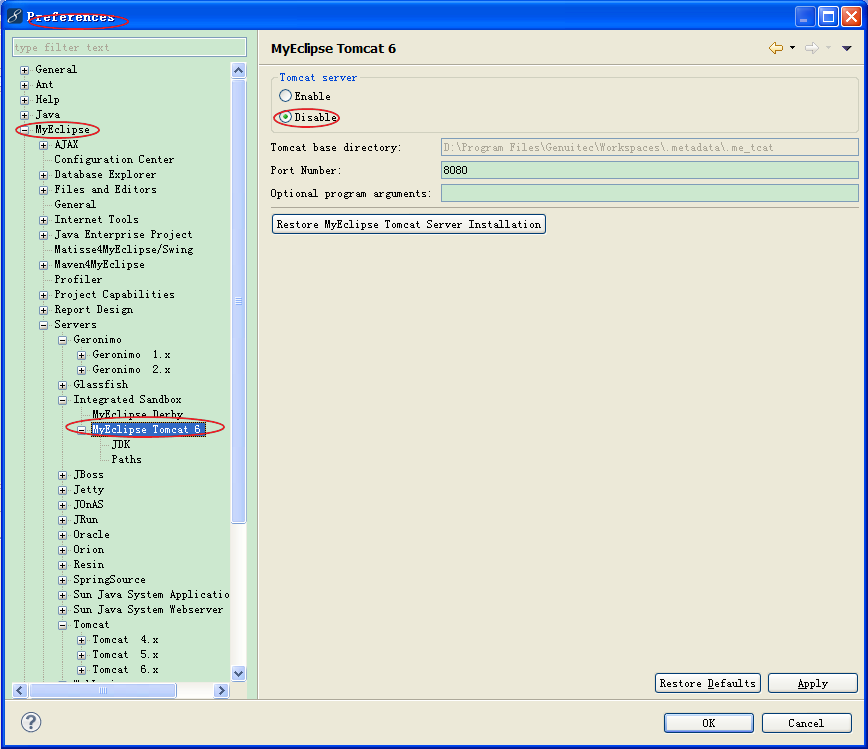Select Geronimo 1.x tree item
Viewport: 868px width, 749px height.
click(x=131, y=354)
